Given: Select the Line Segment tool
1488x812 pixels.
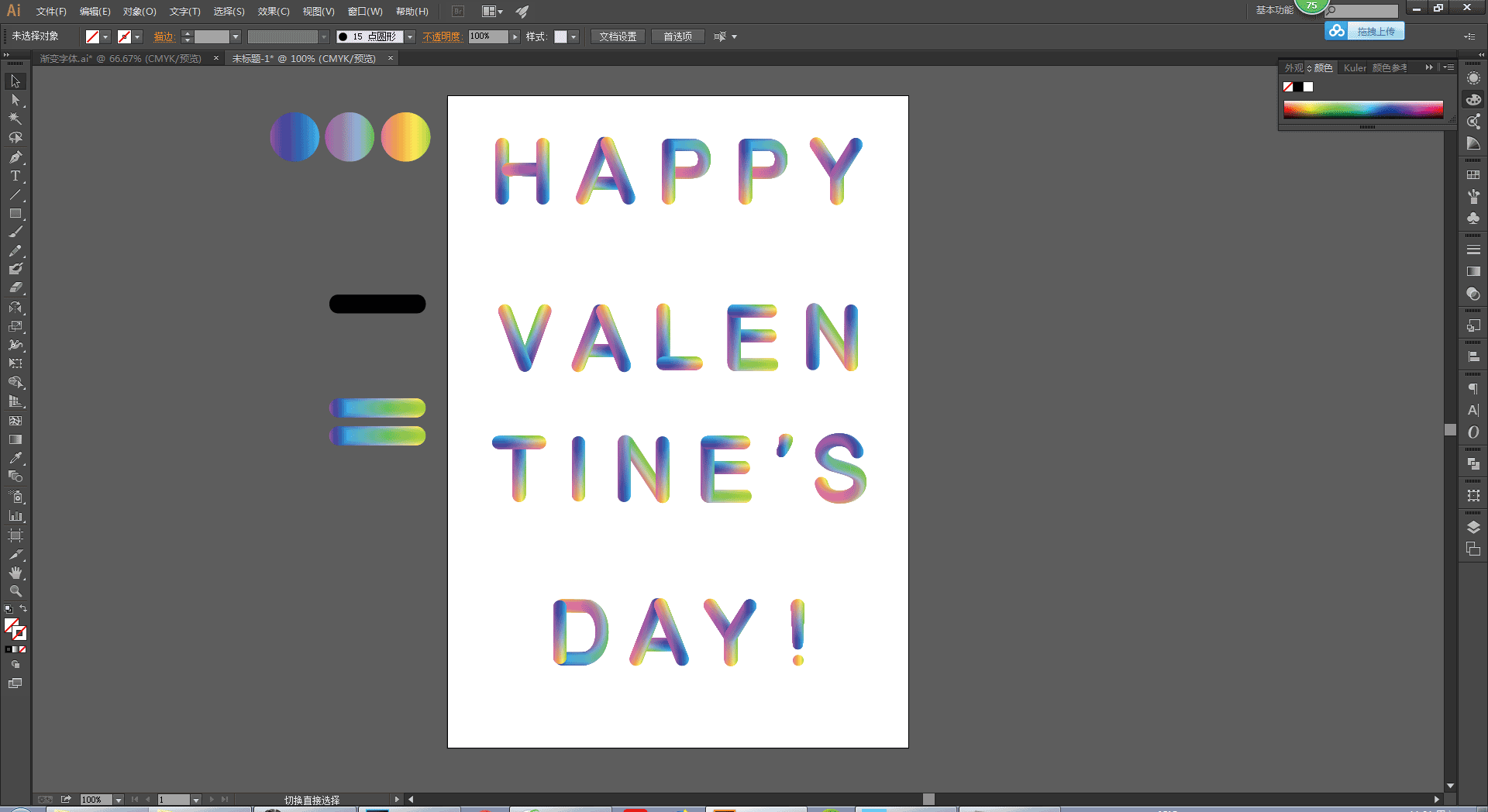Looking at the screenshot, I should tap(15, 194).
